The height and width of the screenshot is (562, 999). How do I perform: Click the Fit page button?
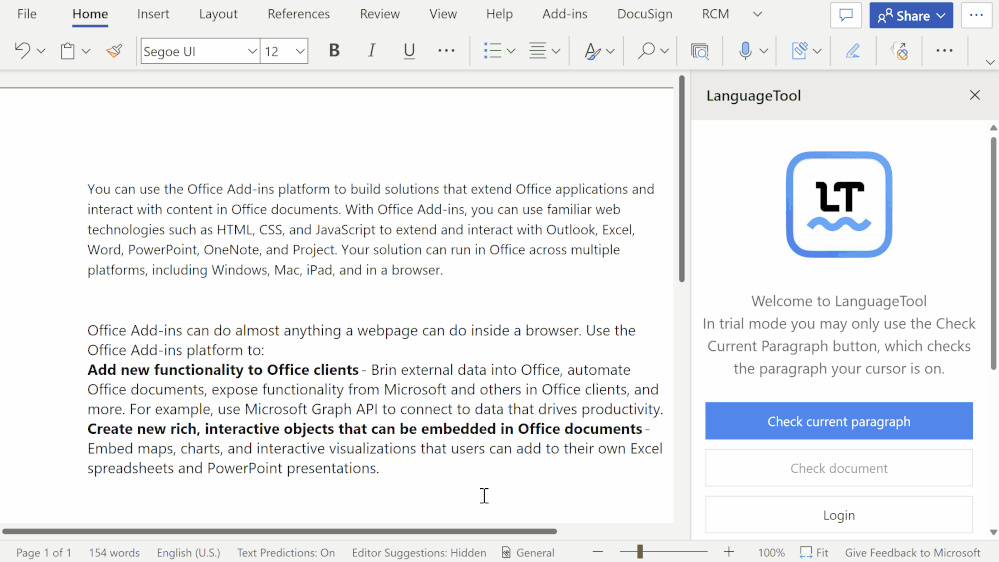[x=814, y=552]
